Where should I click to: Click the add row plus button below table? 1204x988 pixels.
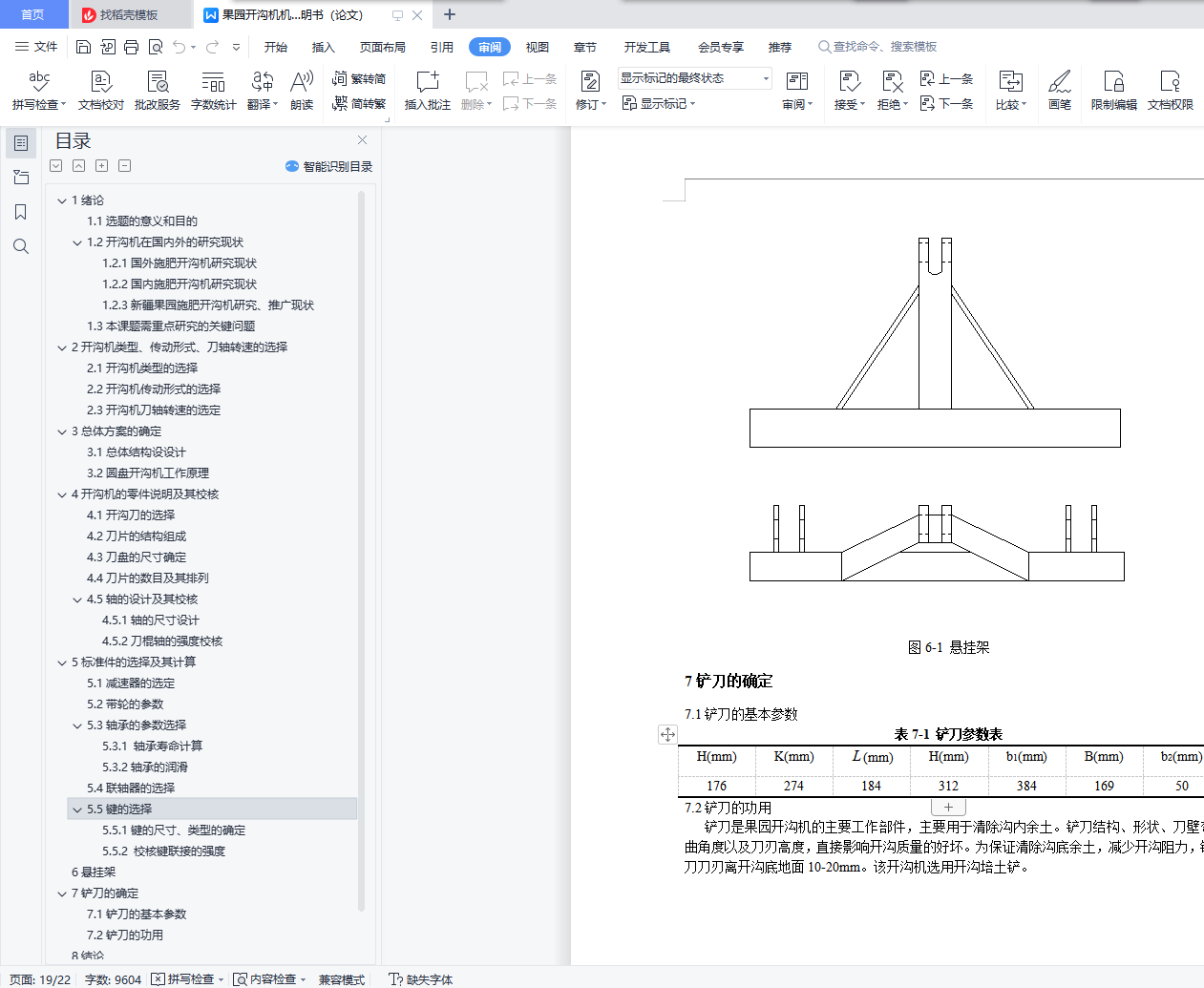tap(948, 807)
